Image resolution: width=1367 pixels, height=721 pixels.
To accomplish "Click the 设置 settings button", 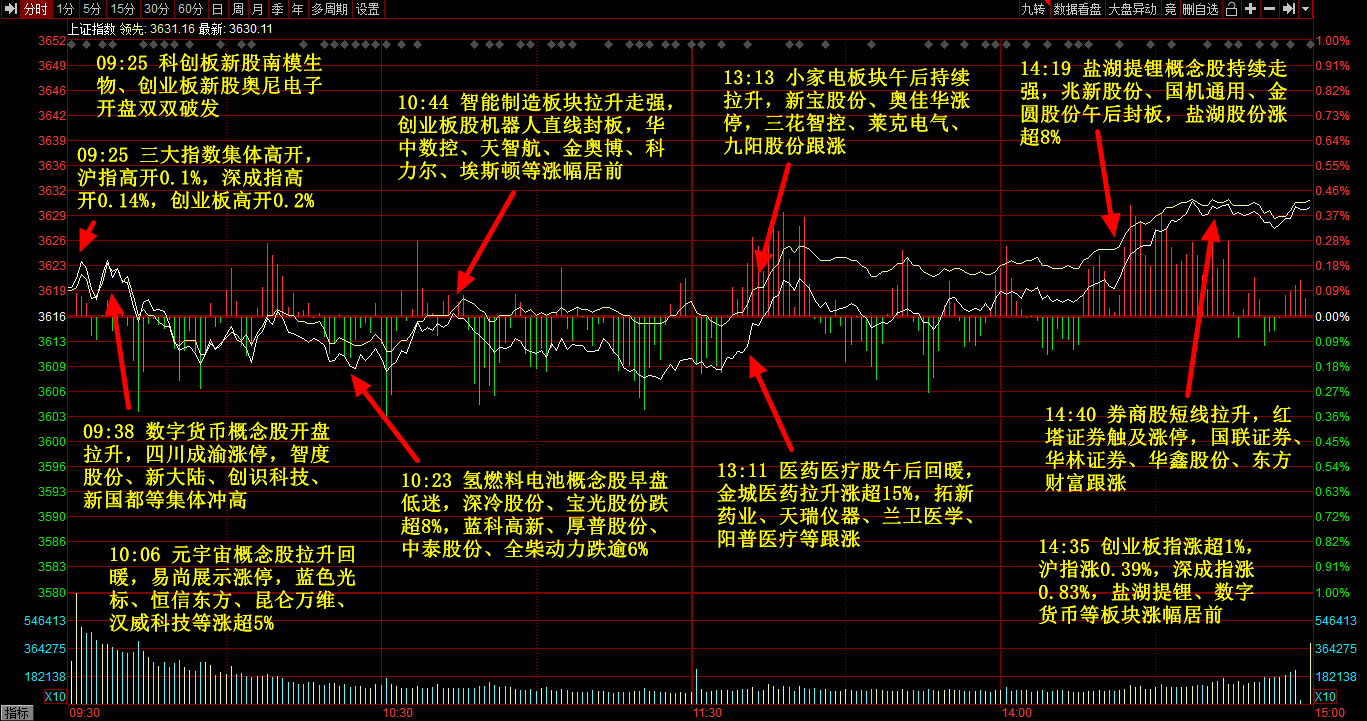I will click(x=367, y=9).
